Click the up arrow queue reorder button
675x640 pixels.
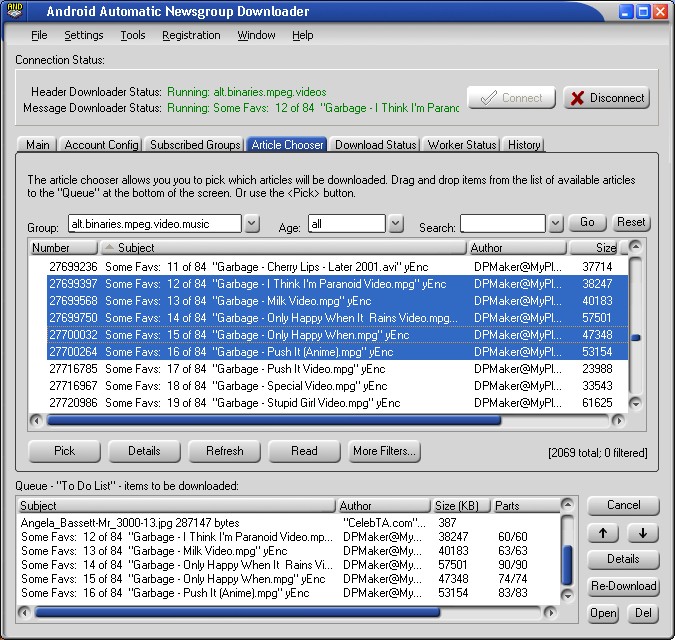click(x=603, y=533)
